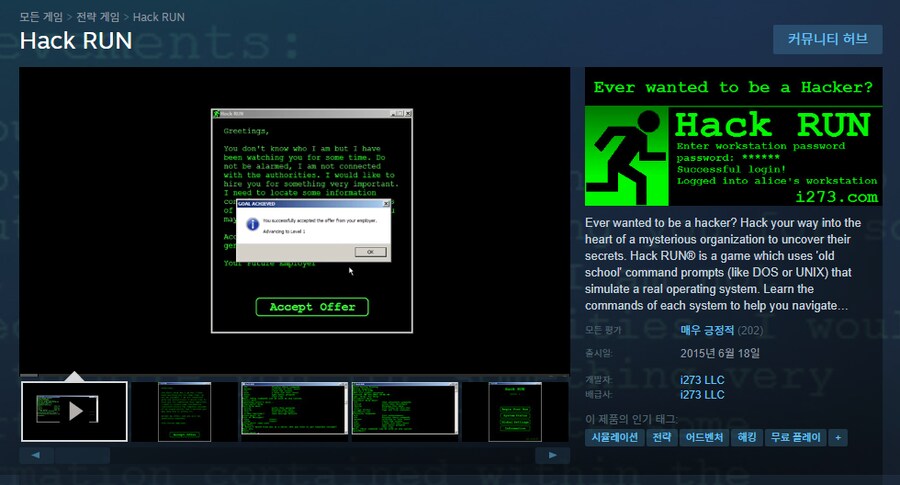This screenshot has height=485, width=900.
Task: Click the Hack RUN page title
Action: 76,41
